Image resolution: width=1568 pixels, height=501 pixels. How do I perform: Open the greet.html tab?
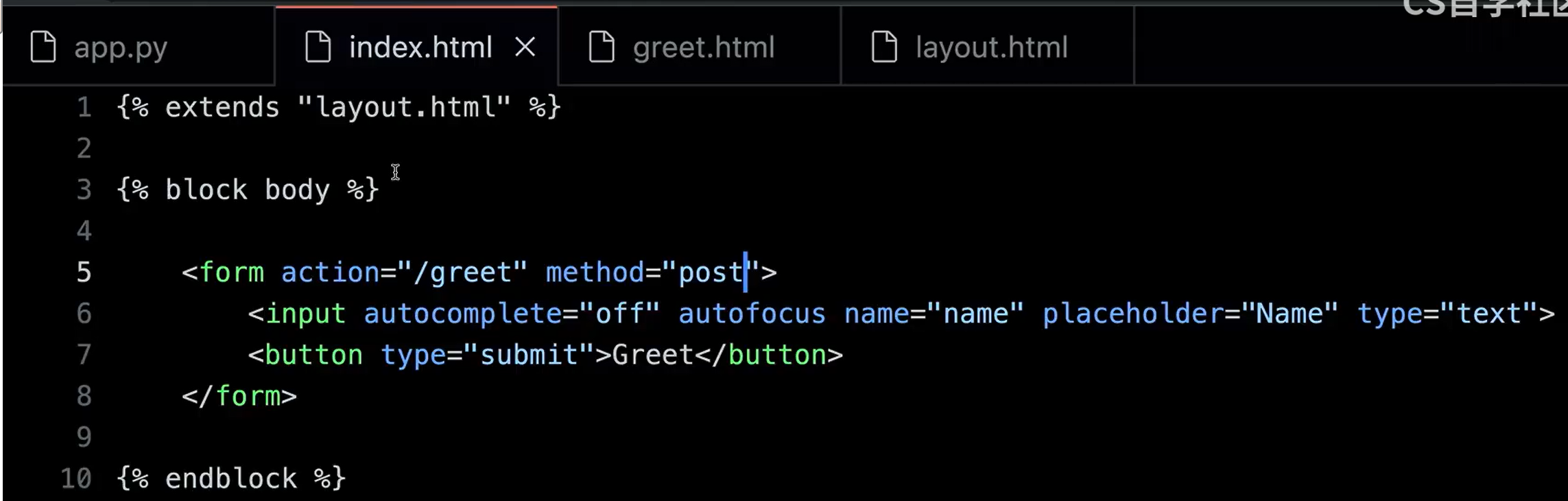703,47
